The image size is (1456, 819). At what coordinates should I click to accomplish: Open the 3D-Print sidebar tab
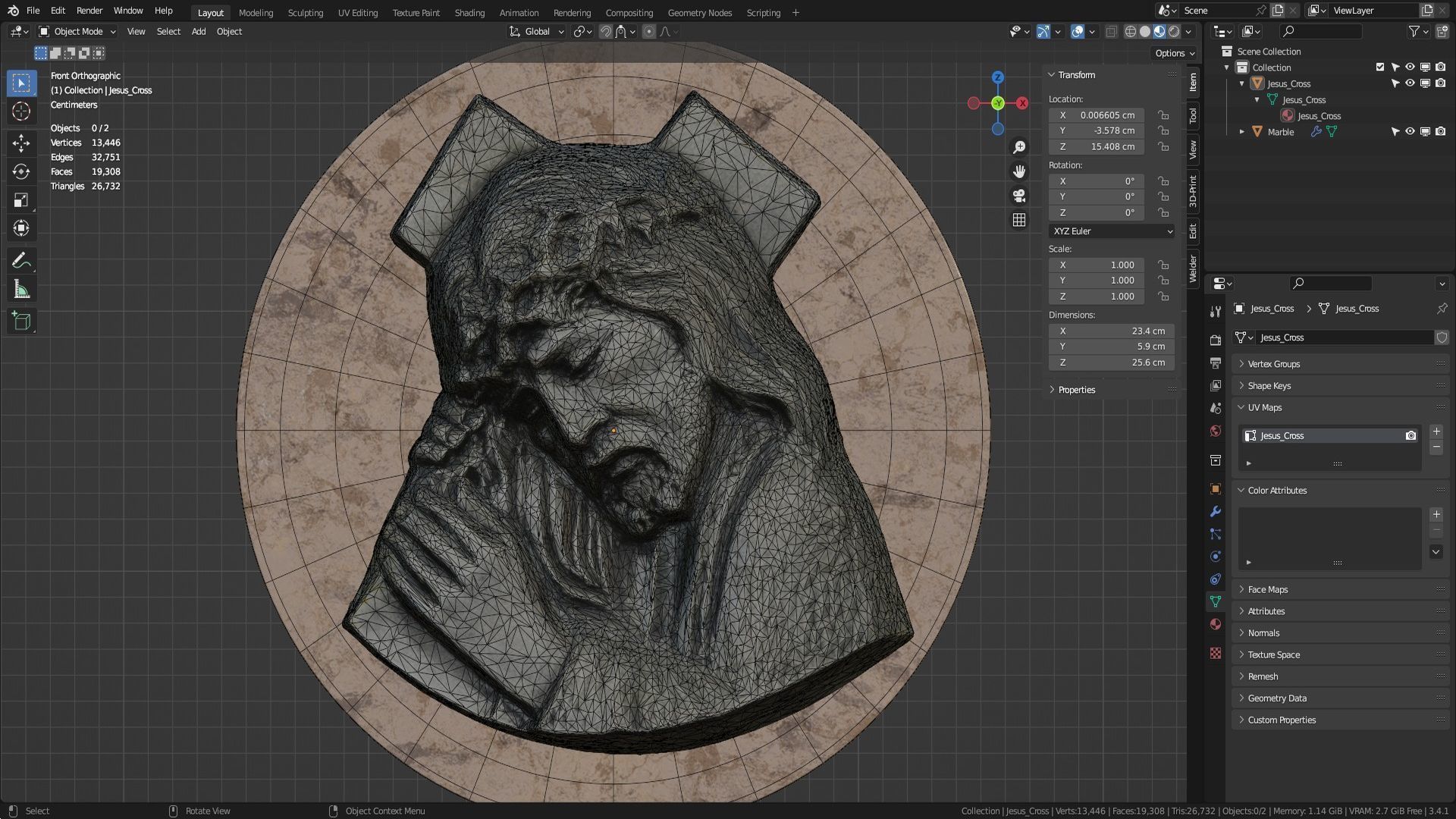[1193, 191]
